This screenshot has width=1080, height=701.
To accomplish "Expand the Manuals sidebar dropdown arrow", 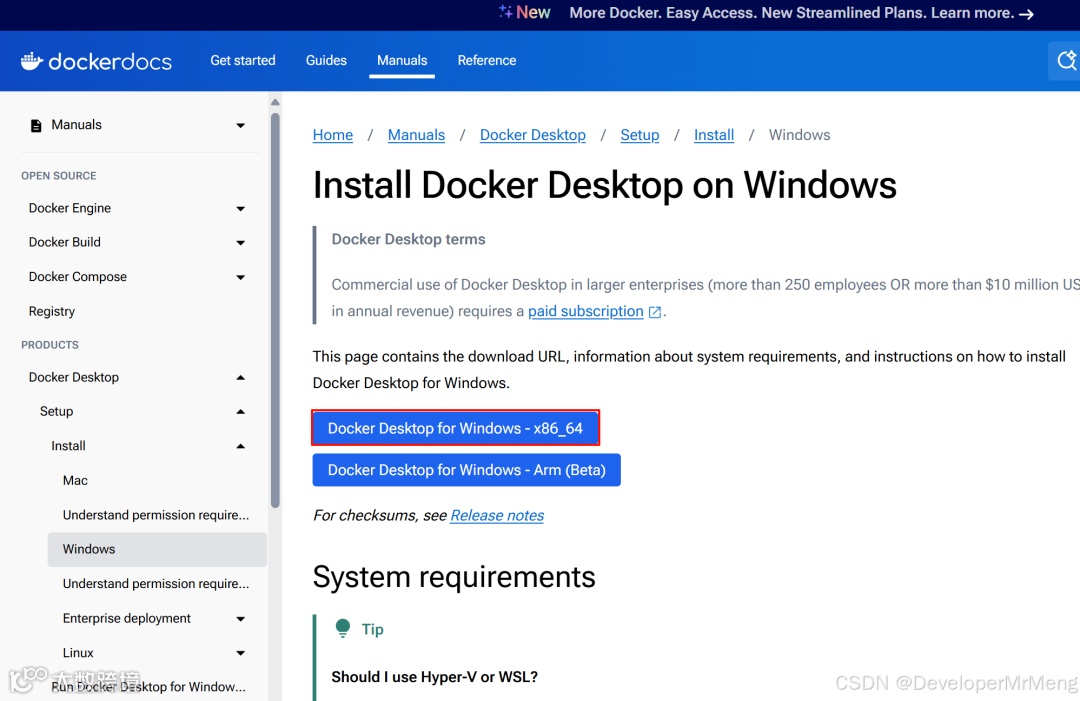I will click(240, 125).
